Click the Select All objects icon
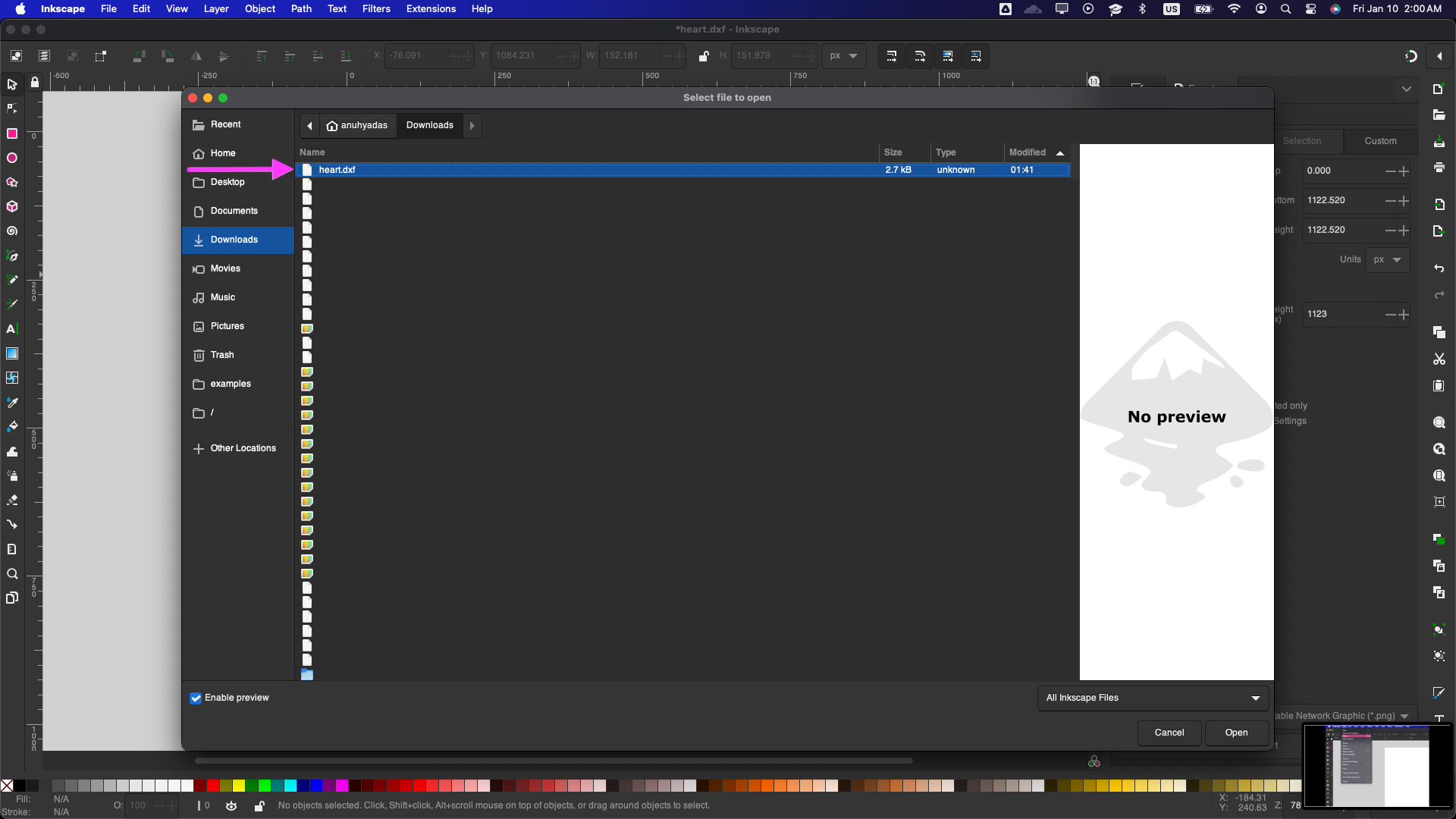 pos(16,56)
